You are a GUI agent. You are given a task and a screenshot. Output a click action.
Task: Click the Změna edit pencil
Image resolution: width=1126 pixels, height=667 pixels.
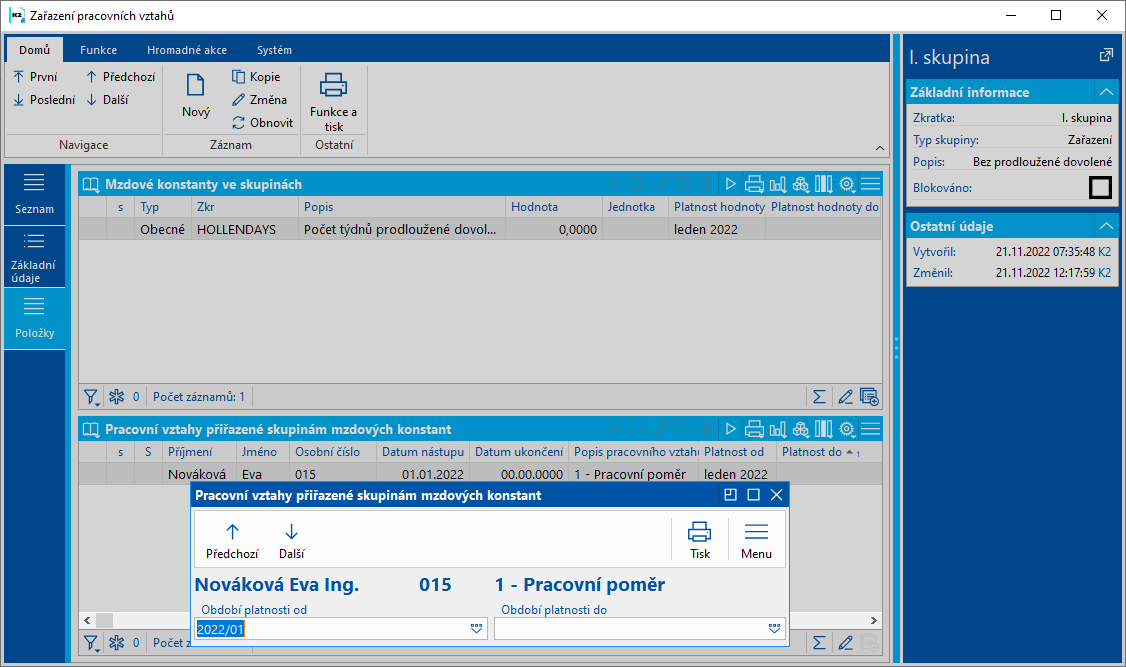tap(238, 100)
